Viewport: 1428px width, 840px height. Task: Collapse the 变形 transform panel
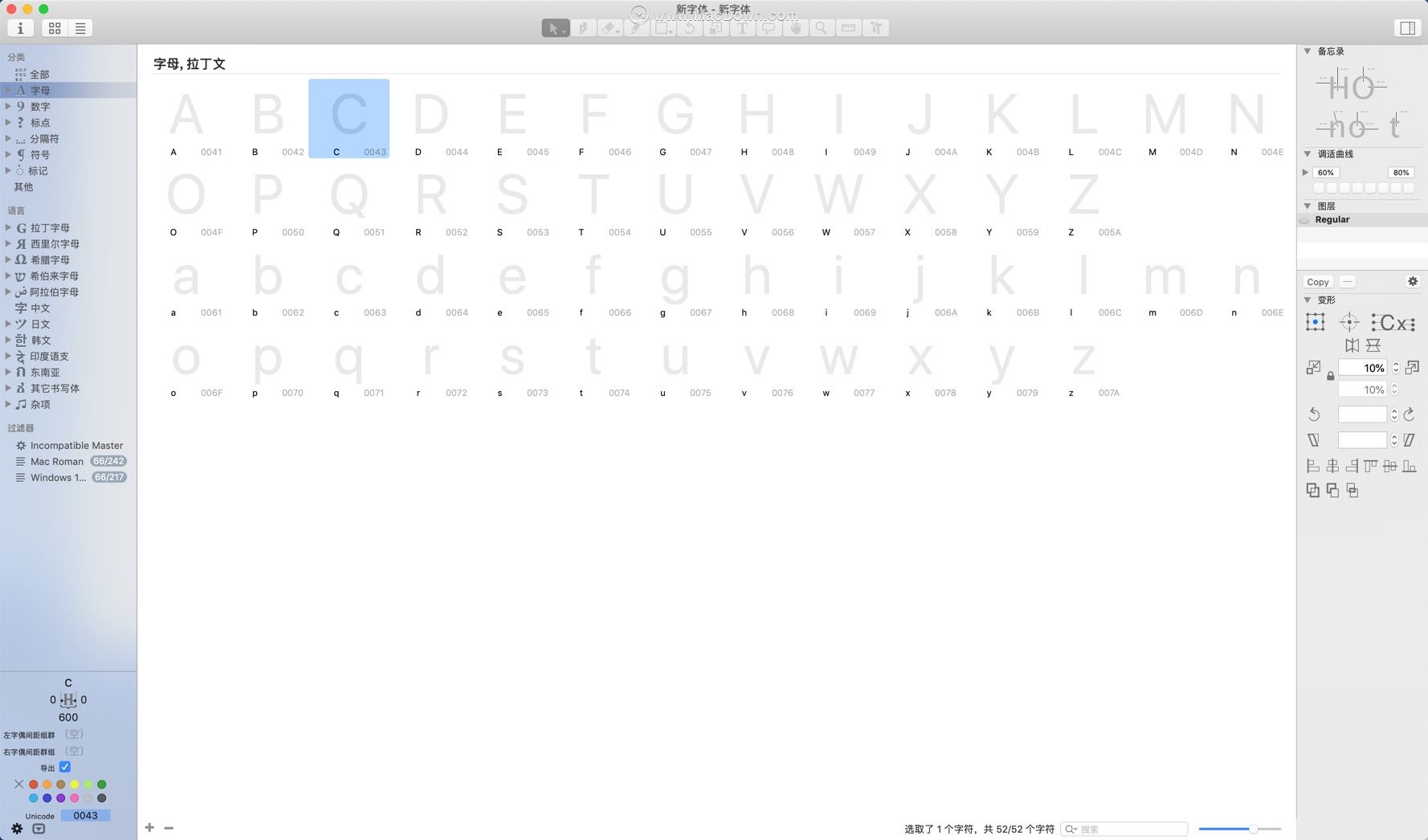coord(1306,300)
